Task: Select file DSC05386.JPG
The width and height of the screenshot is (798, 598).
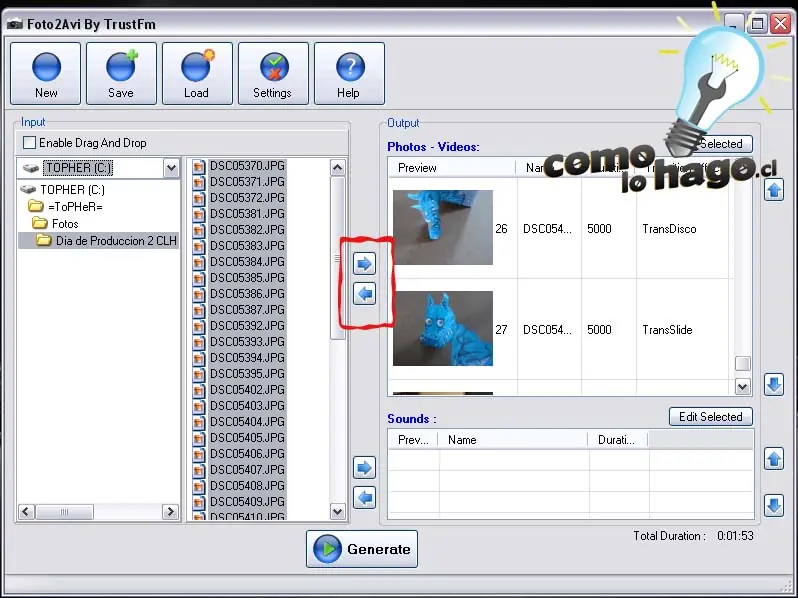Action: [x=247, y=294]
